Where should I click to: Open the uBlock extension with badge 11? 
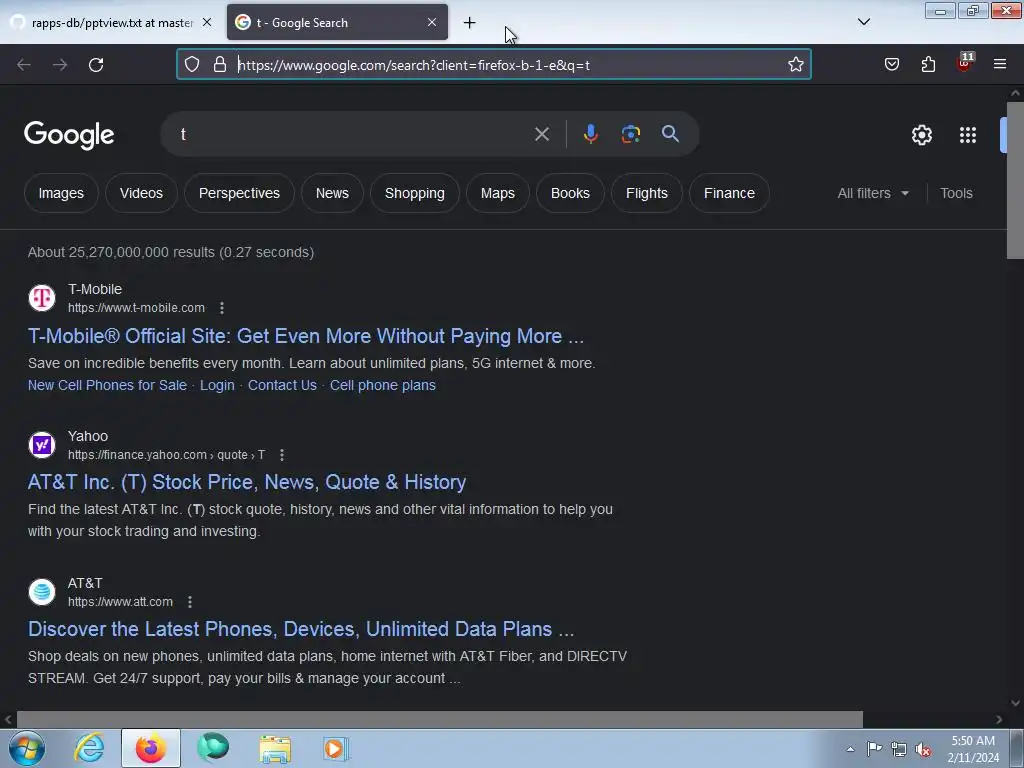(965, 63)
